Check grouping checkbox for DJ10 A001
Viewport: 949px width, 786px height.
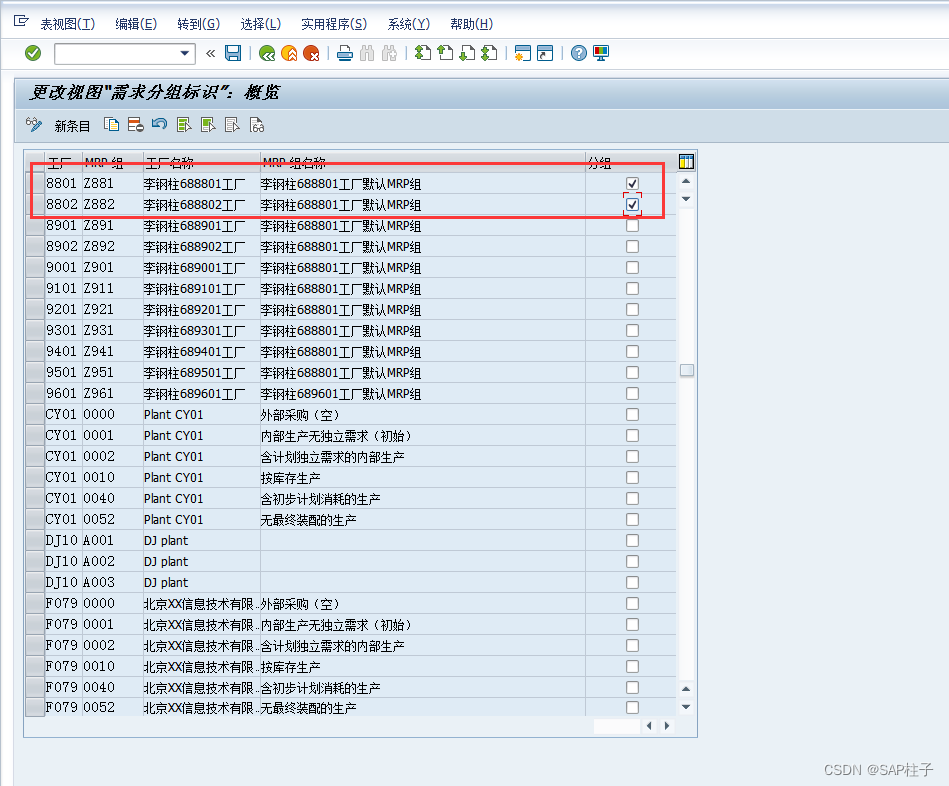(x=632, y=540)
